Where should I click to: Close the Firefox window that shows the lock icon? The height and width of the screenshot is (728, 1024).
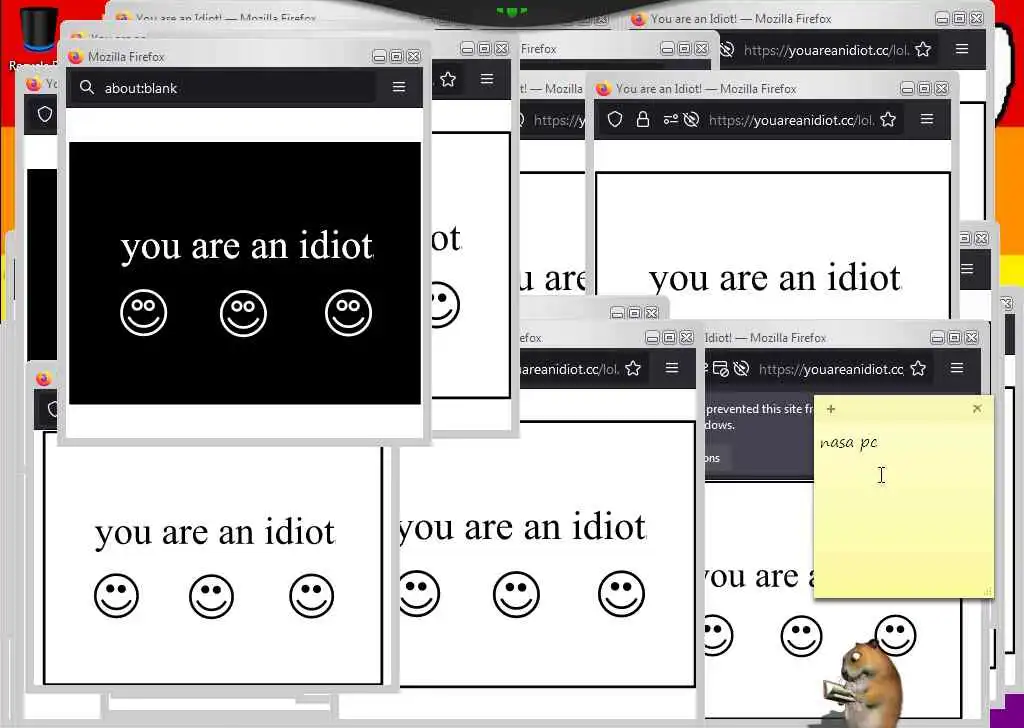click(x=942, y=88)
